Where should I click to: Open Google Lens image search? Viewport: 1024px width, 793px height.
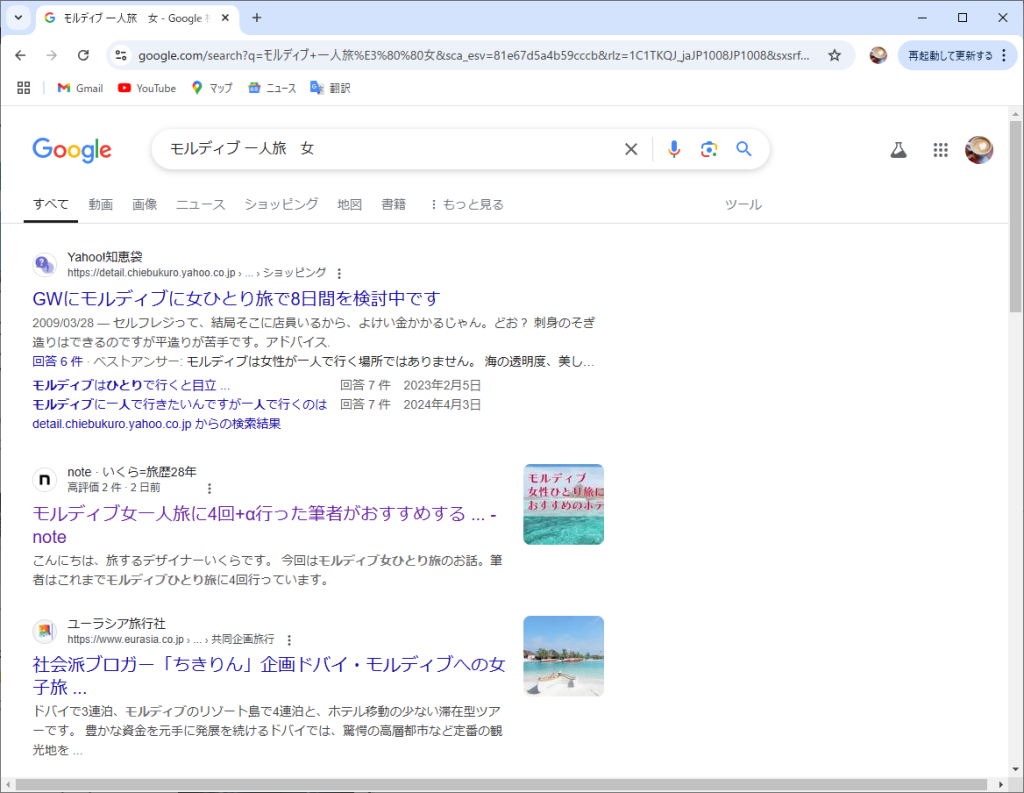point(709,149)
